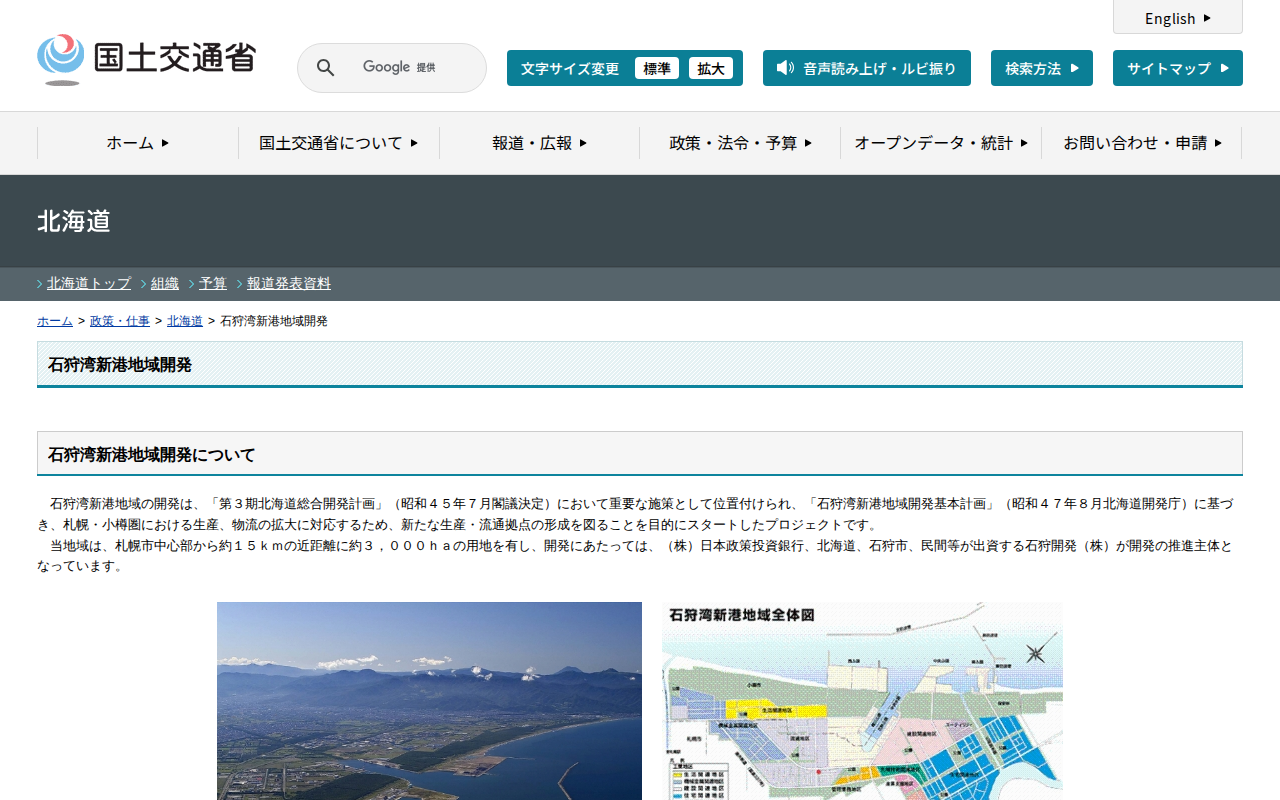Click the magnifying glass search icon

(325, 68)
